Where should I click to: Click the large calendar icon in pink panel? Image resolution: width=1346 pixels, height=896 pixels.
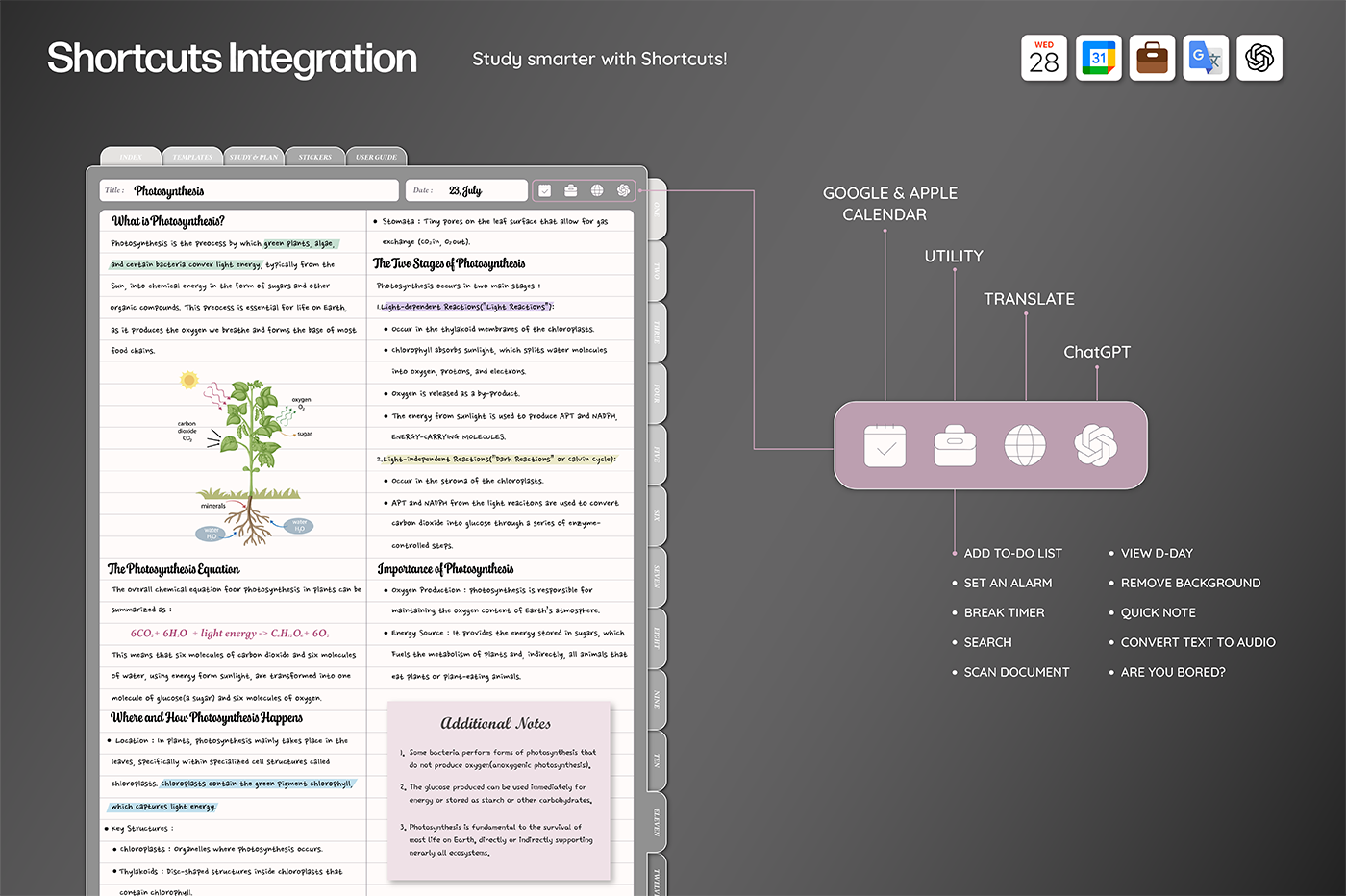point(885,446)
